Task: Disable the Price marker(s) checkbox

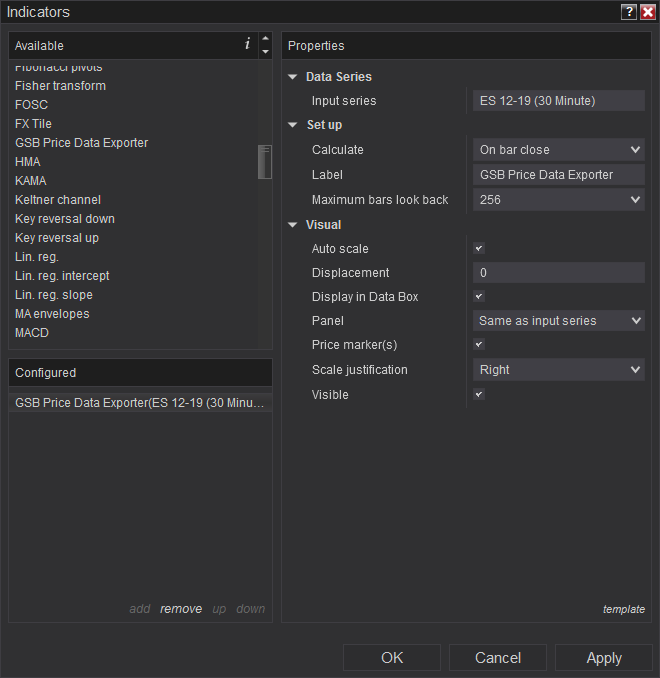Action: tap(479, 345)
